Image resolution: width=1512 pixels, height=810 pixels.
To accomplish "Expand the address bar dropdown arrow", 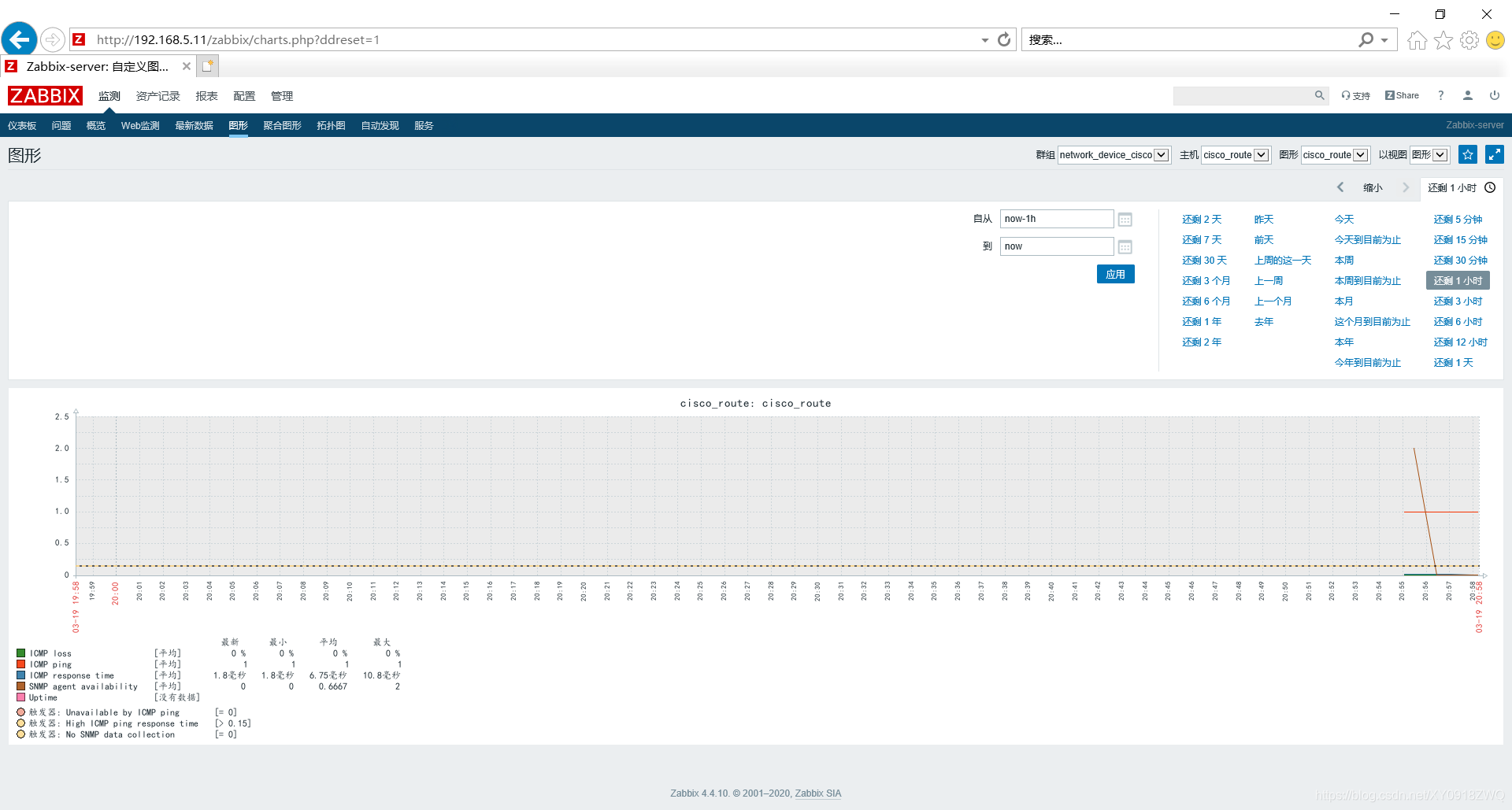I will point(984,39).
